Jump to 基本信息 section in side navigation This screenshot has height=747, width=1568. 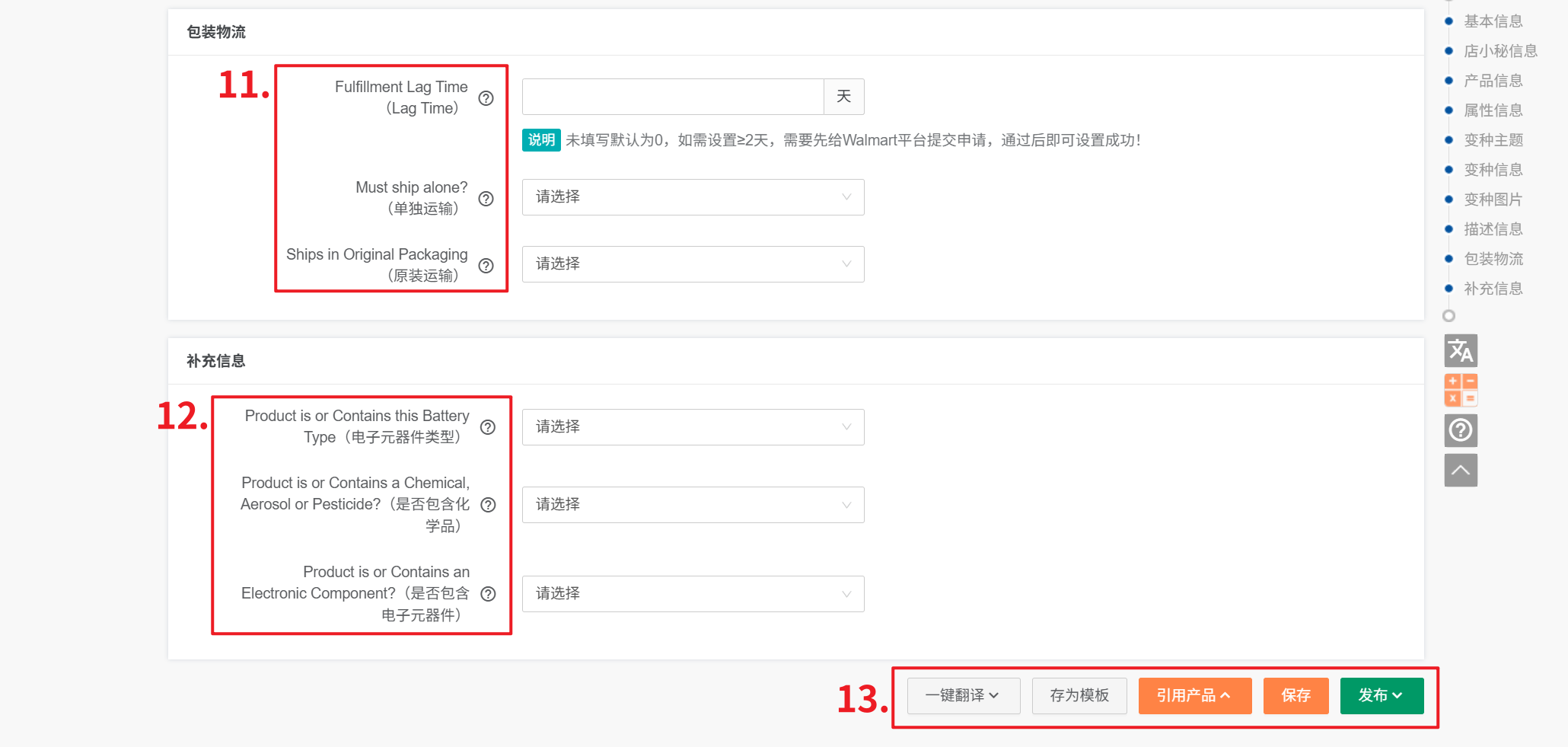coord(1493,21)
